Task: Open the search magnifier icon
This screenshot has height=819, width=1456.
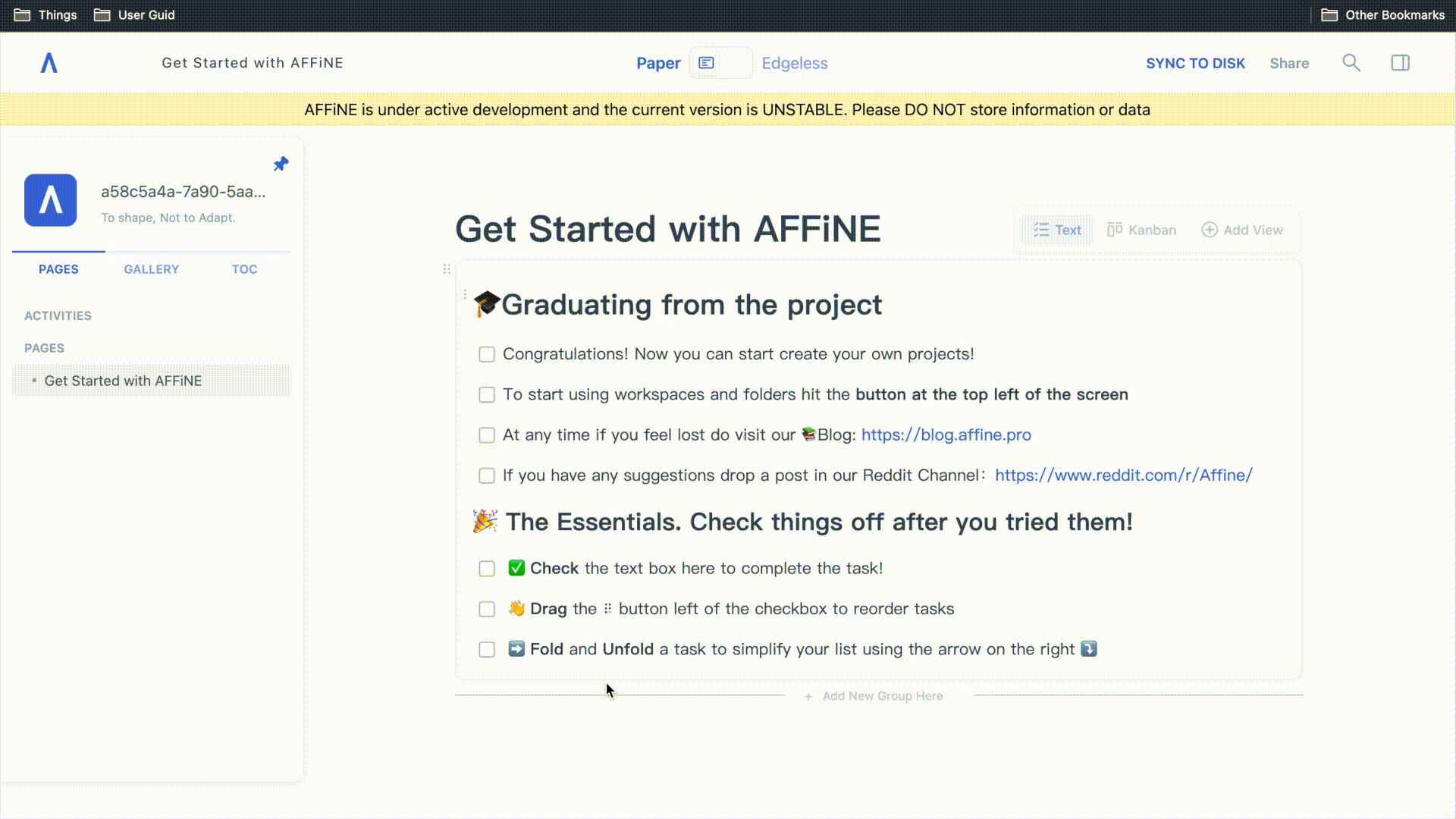Action: (1351, 63)
